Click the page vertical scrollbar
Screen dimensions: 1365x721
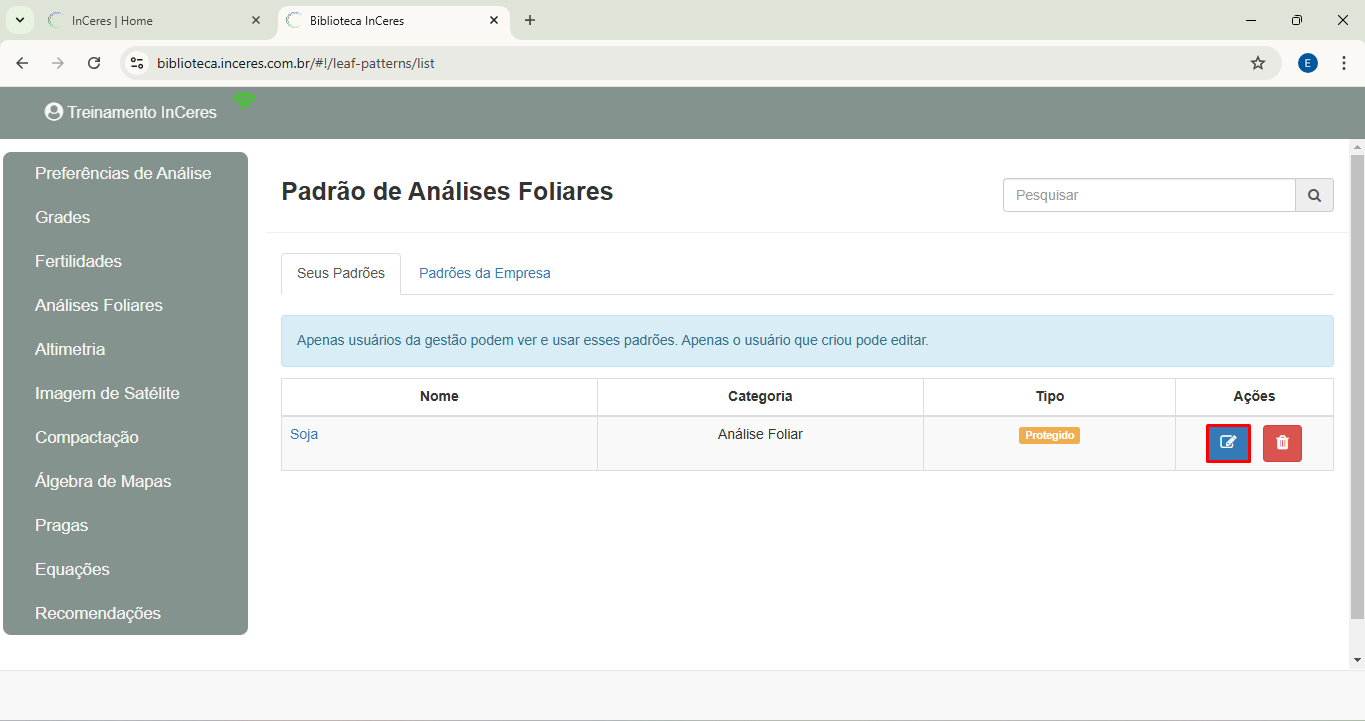1357,386
